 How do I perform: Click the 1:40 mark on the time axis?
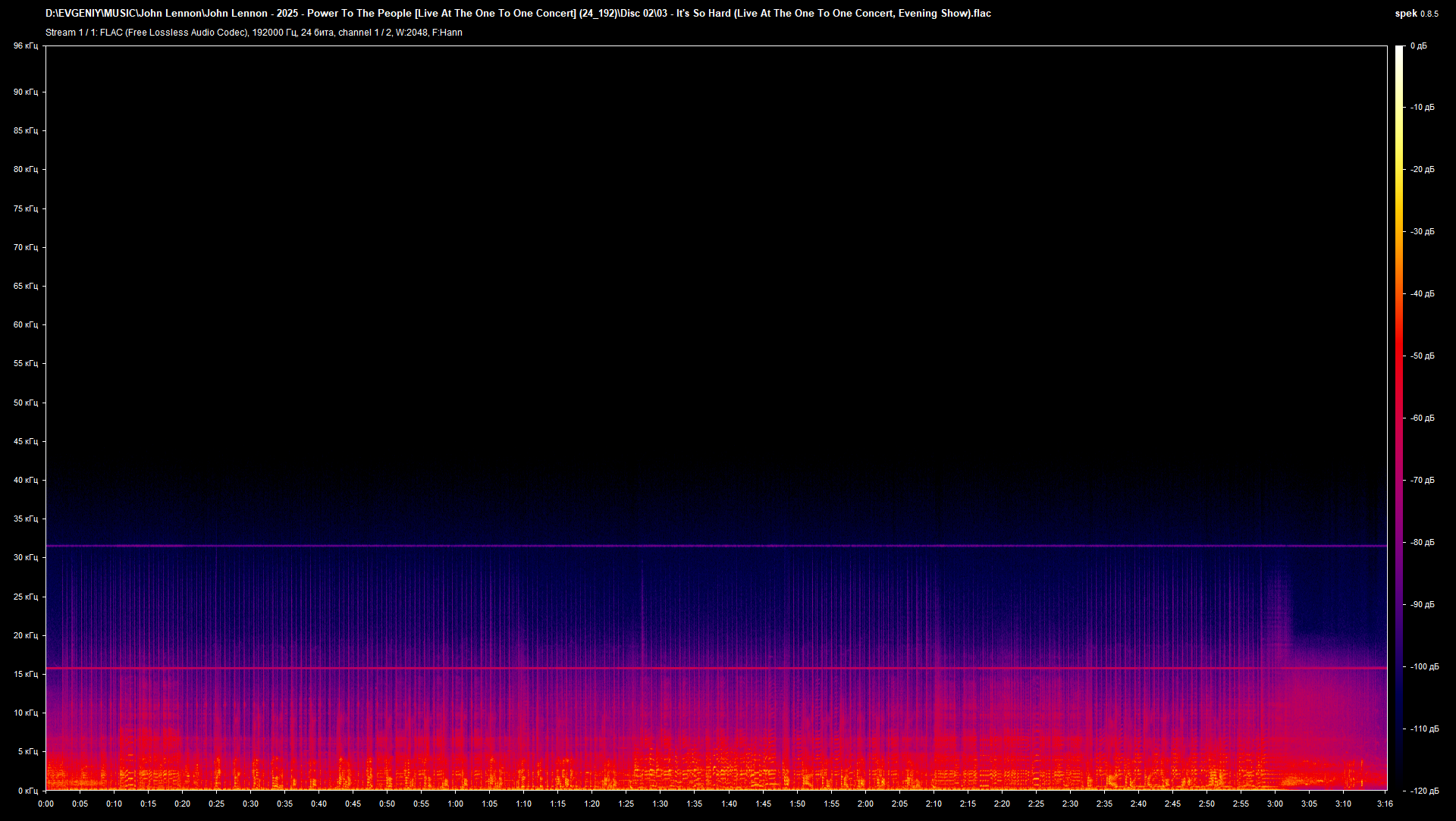pyautogui.click(x=730, y=804)
